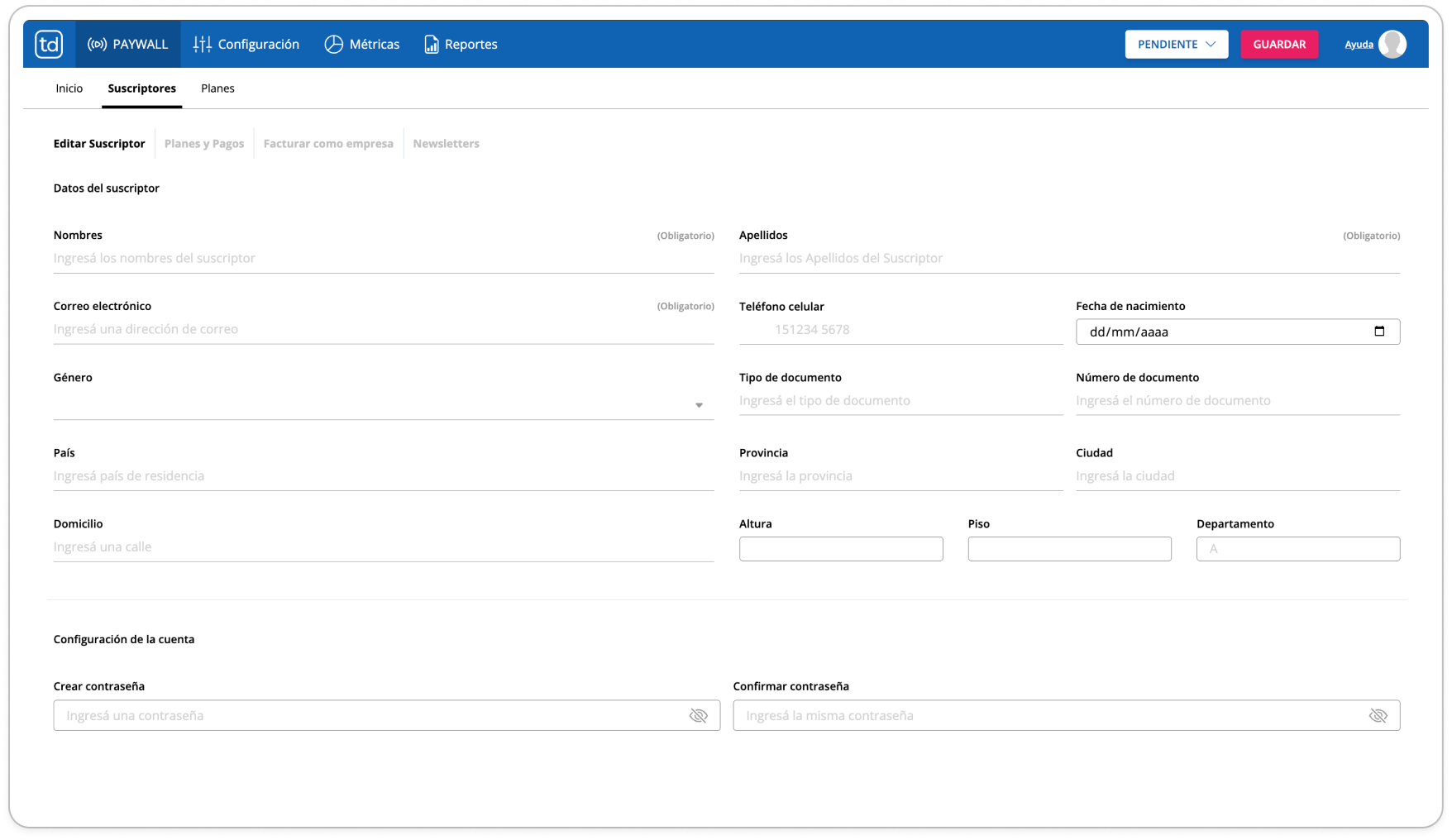Image resolution: width=1452 pixels, height=840 pixels.
Task: Open Configuración sliders menu
Action: click(246, 44)
